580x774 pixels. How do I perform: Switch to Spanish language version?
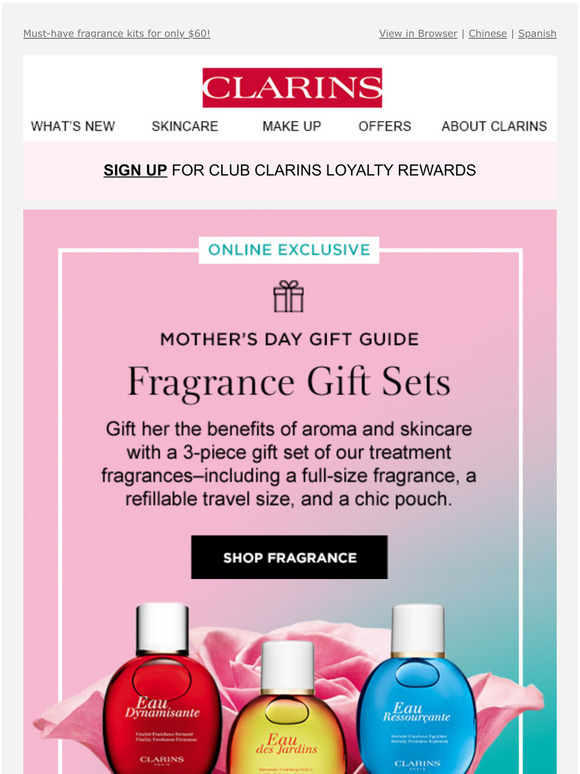tap(537, 34)
